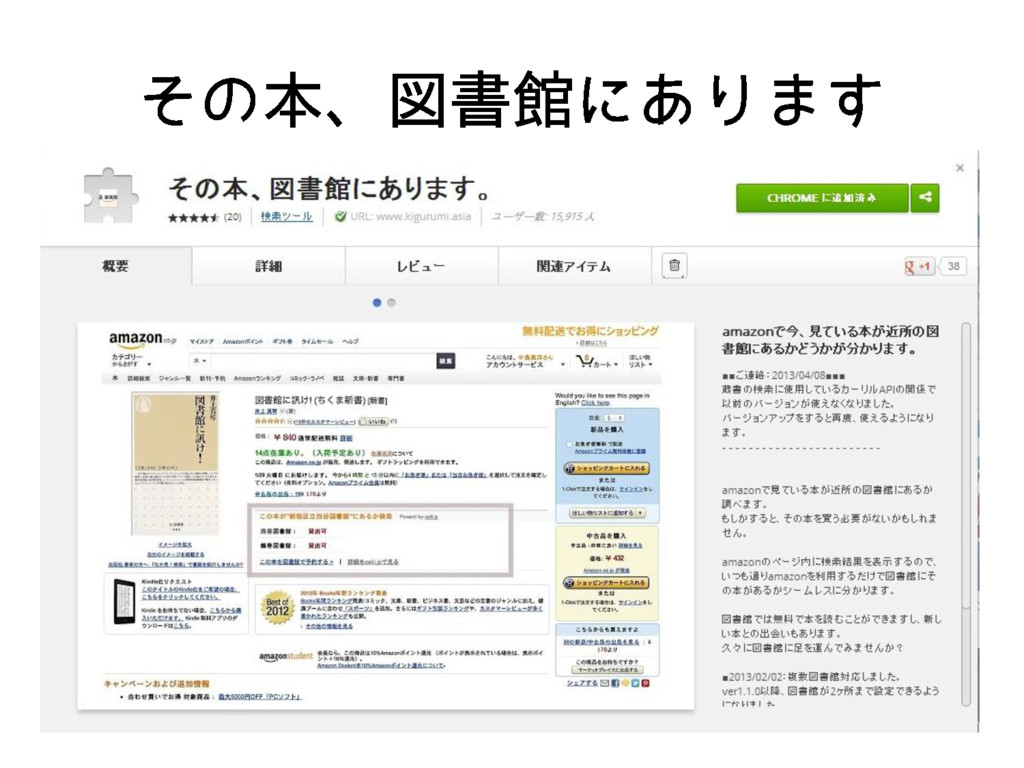Select the second screenshot carousel dot
The image size is (1024, 768).
pyautogui.click(x=391, y=302)
